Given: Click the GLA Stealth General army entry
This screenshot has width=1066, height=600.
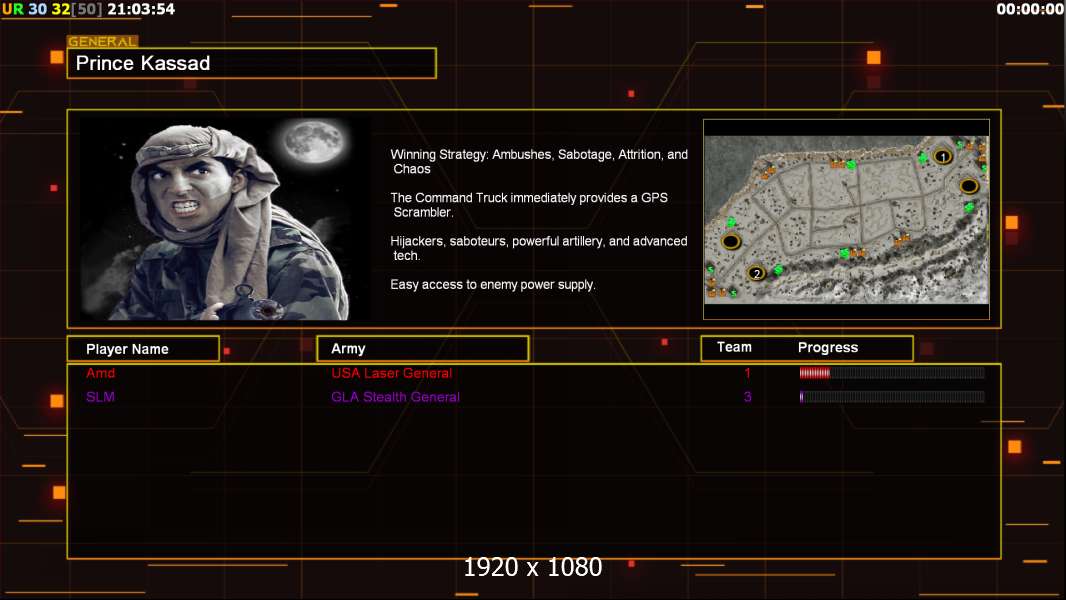Looking at the screenshot, I should (x=396, y=397).
